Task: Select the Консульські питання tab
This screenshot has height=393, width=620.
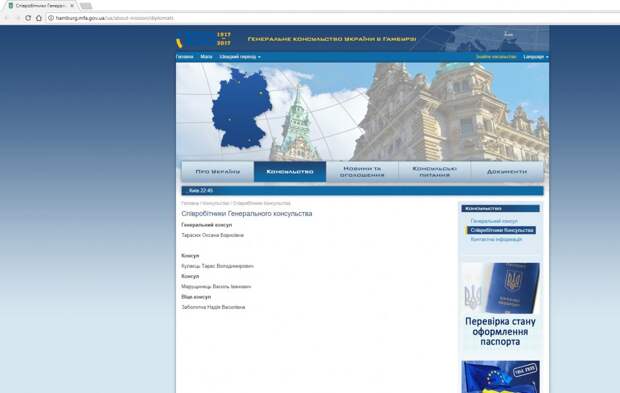Action: [x=435, y=172]
